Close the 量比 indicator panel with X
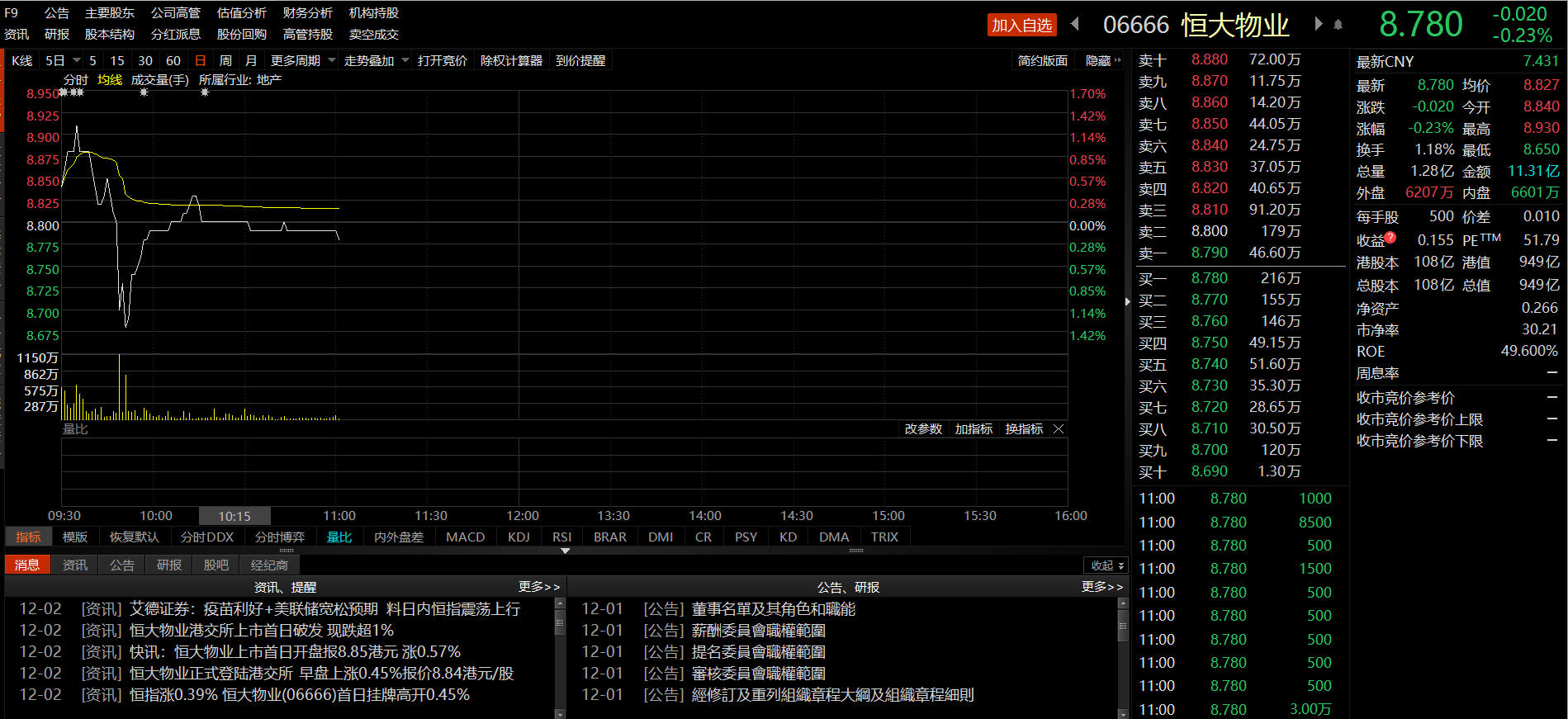This screenshot has height=719, width=1568. [1059, 429]
